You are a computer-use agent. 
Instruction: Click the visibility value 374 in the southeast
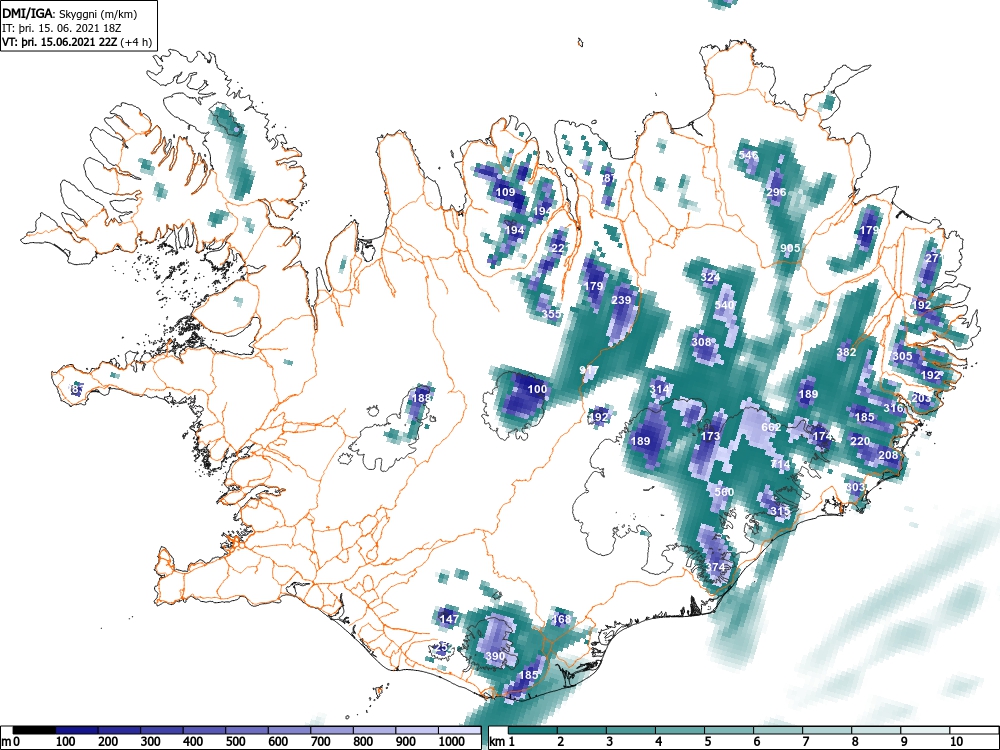click(715, 567)
